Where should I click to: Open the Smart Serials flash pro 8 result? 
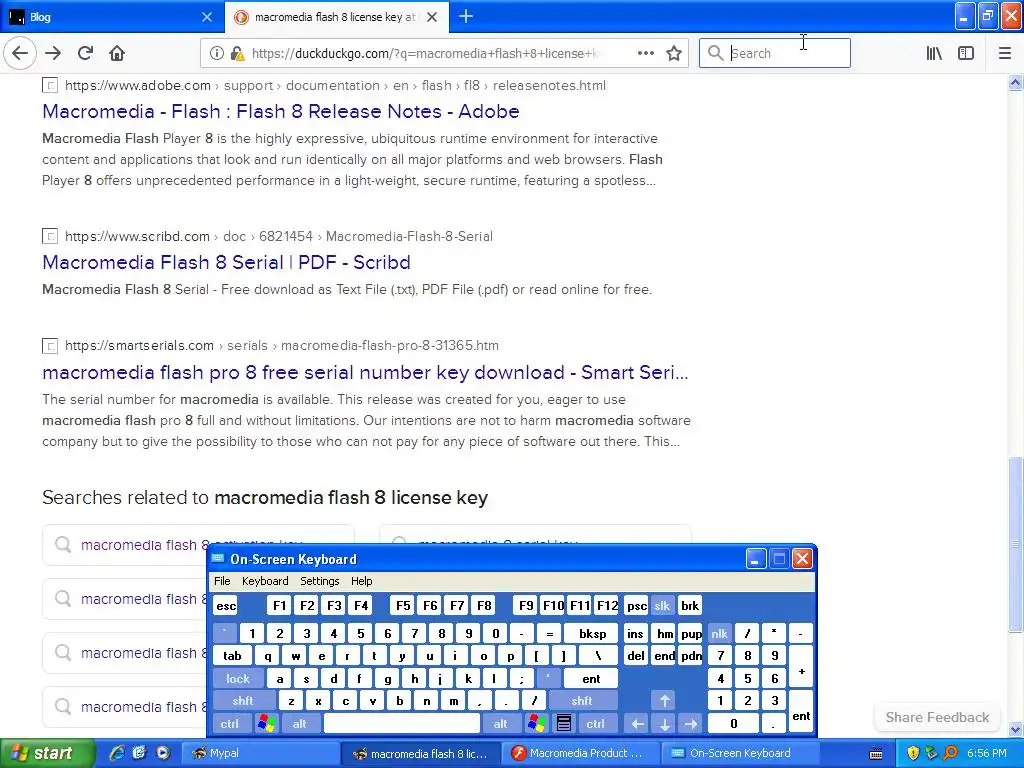pos(365,372)
